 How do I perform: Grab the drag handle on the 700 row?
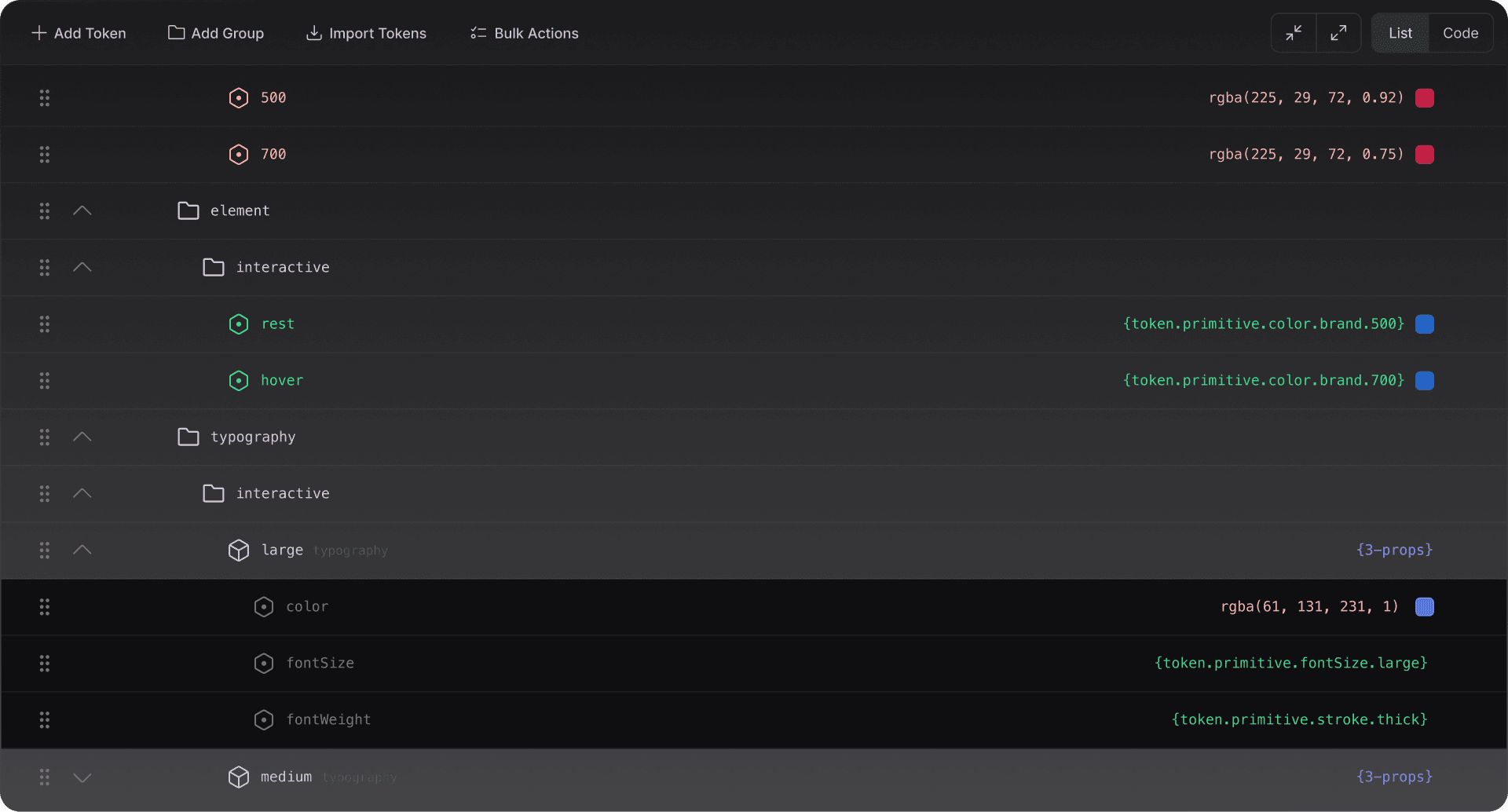coord(45,155)
